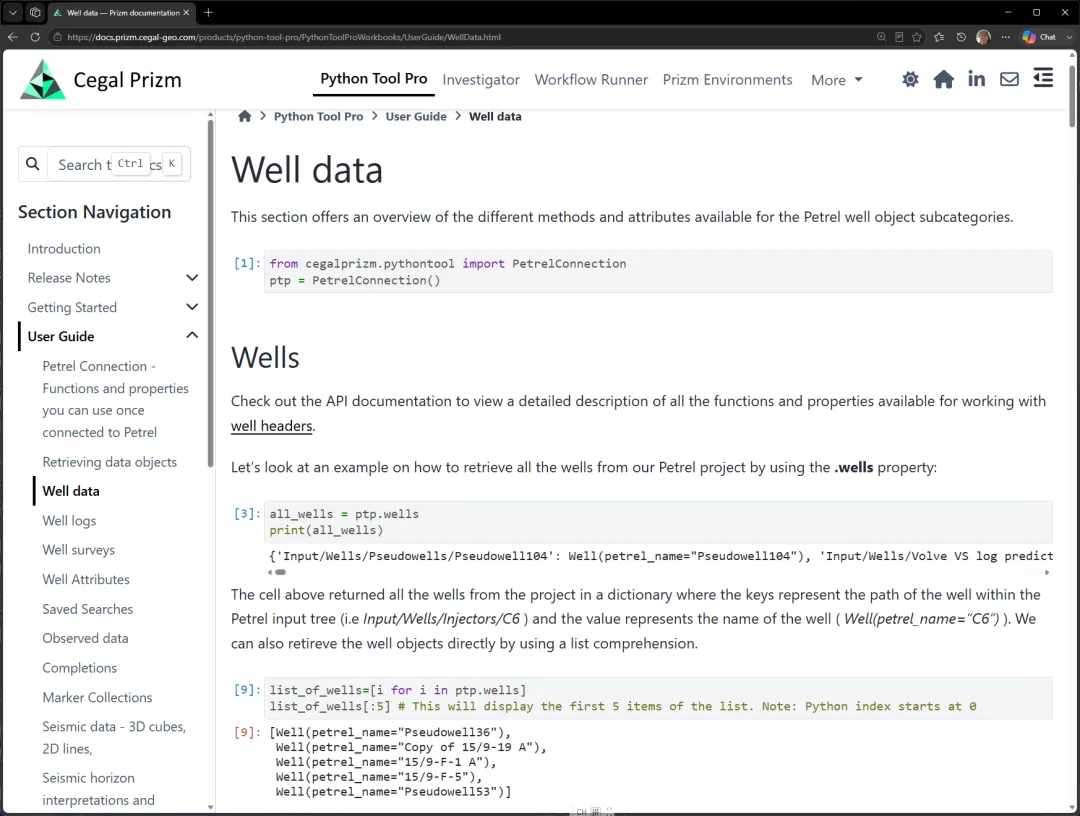Open a new tab with plus button
Image resolution: width=1080 pixels, height=816 pixels.
[209, 12]
